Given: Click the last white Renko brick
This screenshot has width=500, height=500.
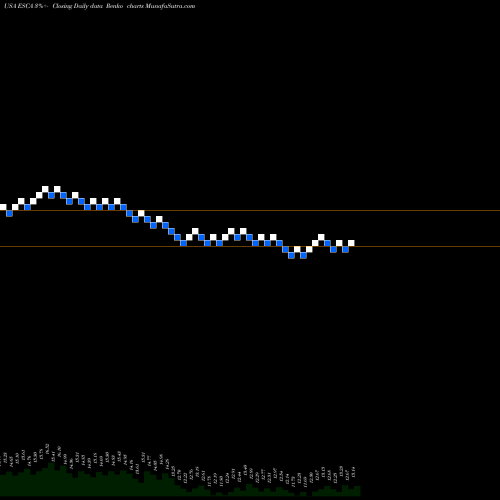Looking at the screenshot, I should pos(351,243).
